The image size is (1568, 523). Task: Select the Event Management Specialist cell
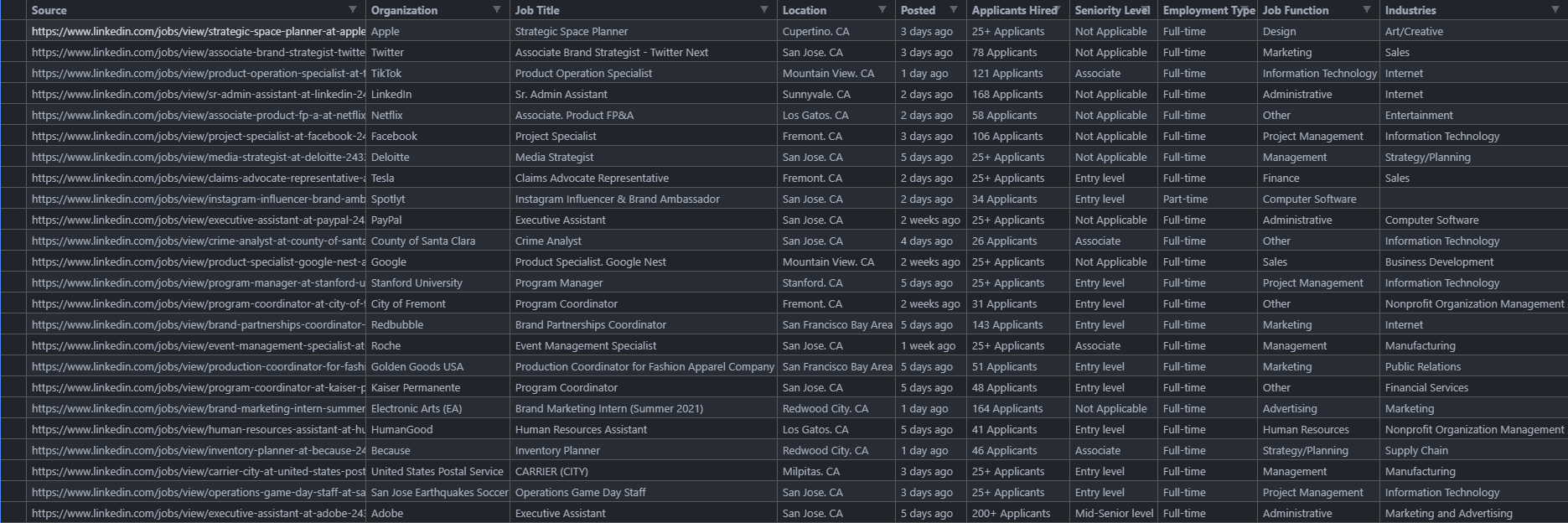click(x=644, y=345)
